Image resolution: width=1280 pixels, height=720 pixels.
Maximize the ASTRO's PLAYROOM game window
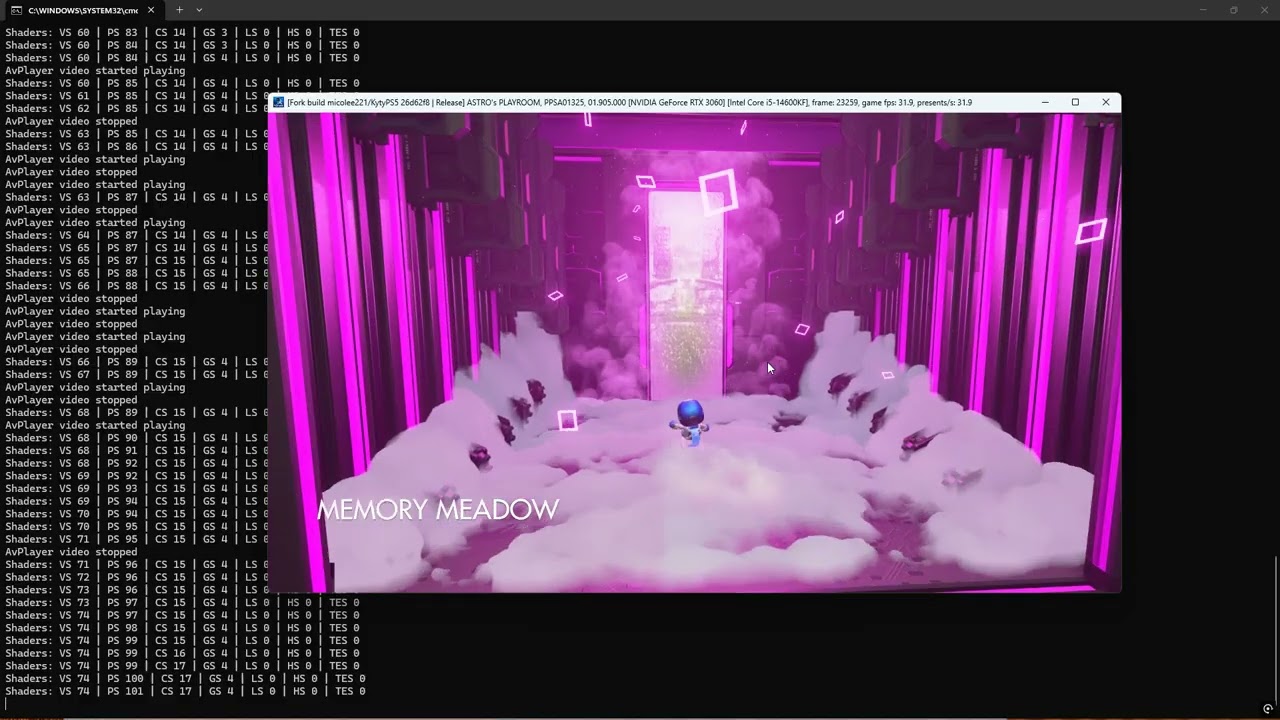tap(1075, 102)
